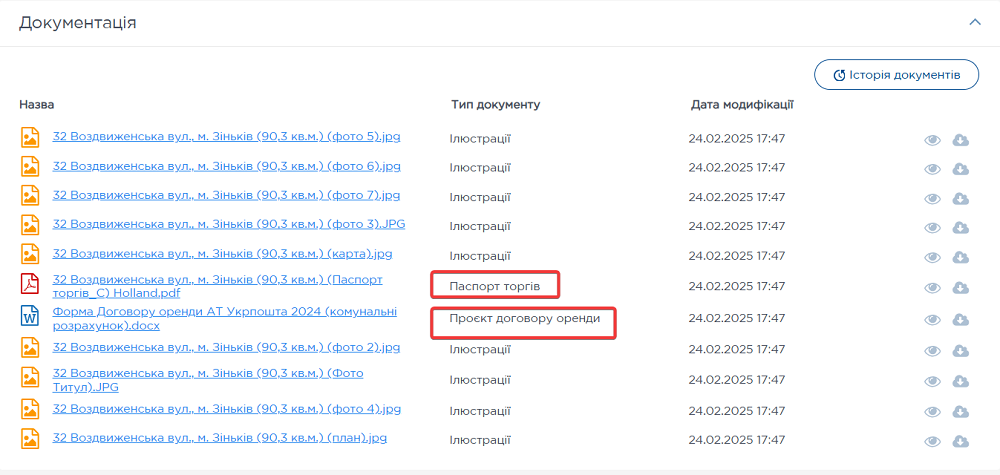Click the Тип документу column header

(x=494, y=104)
